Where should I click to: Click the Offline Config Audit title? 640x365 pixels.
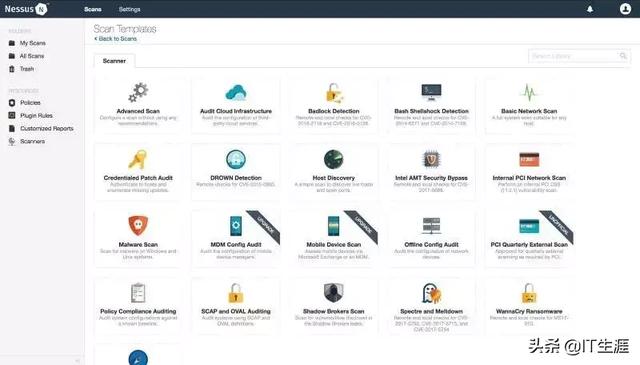(431, 245)
